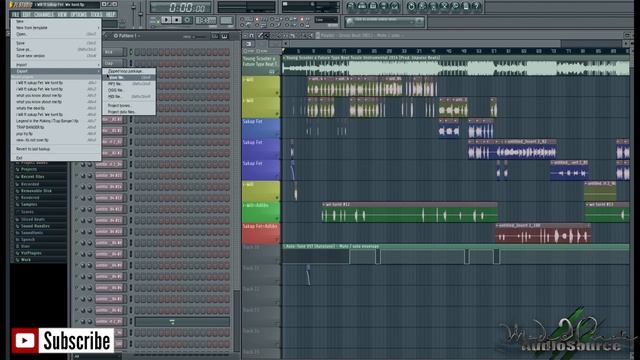Click the online news hint bar
Image resolution: width=640 pixels, height=360 pixels.
click(x=384, y=21)
